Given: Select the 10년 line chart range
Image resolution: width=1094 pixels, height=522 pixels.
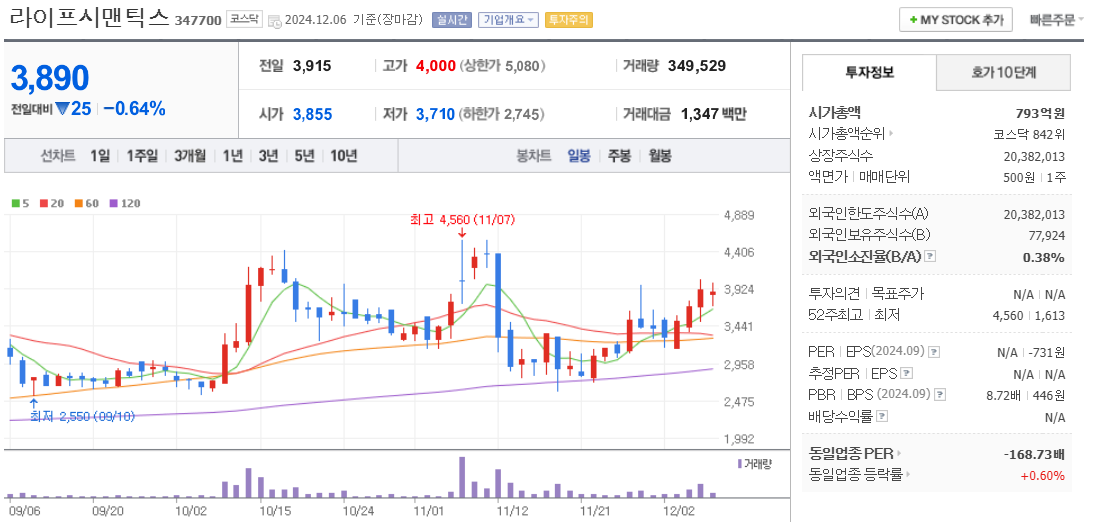Looking at the screenshot, I should 343,156.
